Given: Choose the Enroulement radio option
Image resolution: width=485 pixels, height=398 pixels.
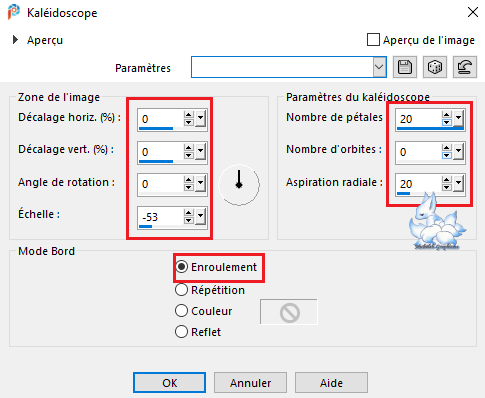Looking at the screenshot, I should (x=181, y=267).
